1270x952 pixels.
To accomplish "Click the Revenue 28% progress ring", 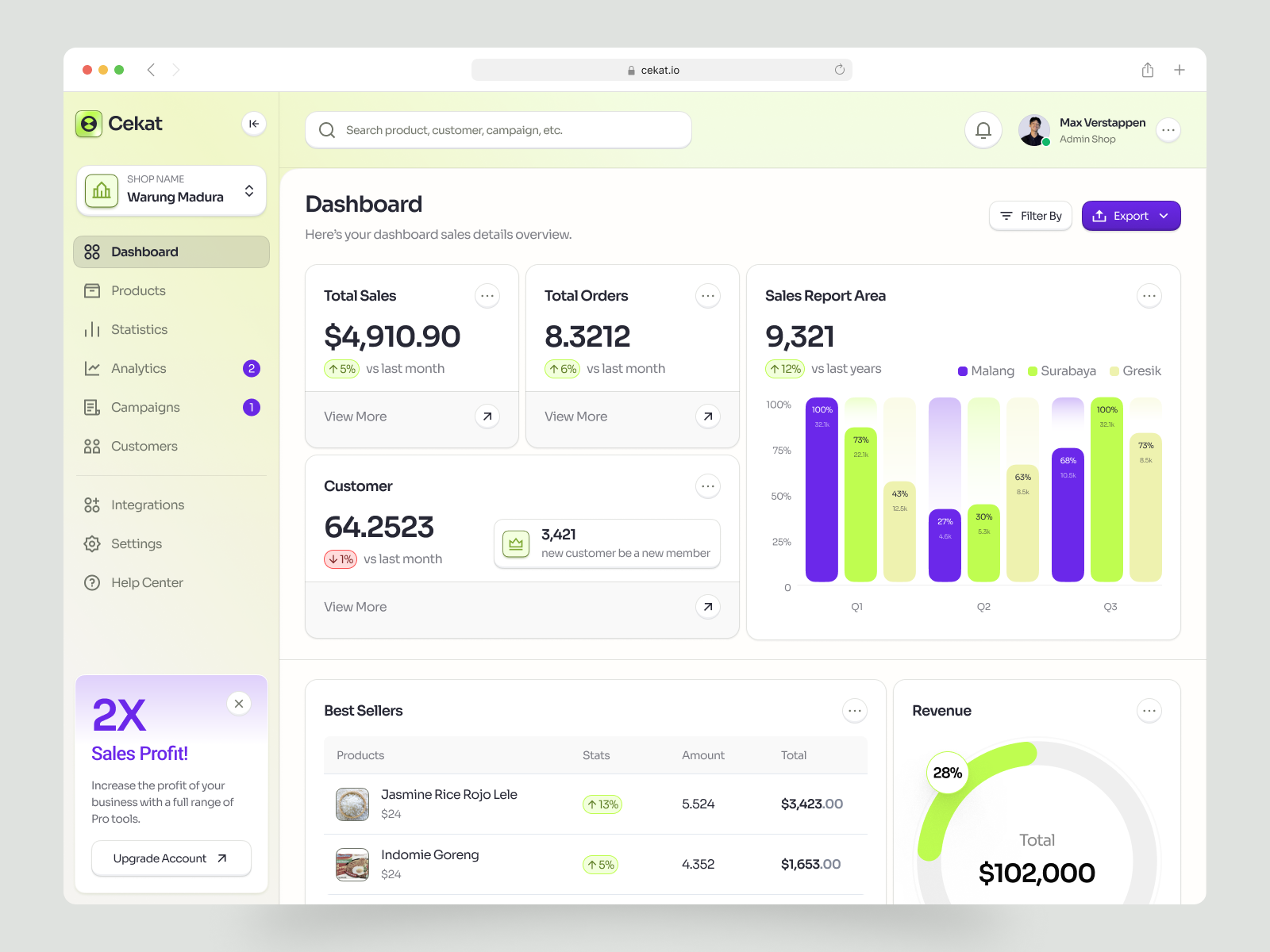I will point(947,773).
